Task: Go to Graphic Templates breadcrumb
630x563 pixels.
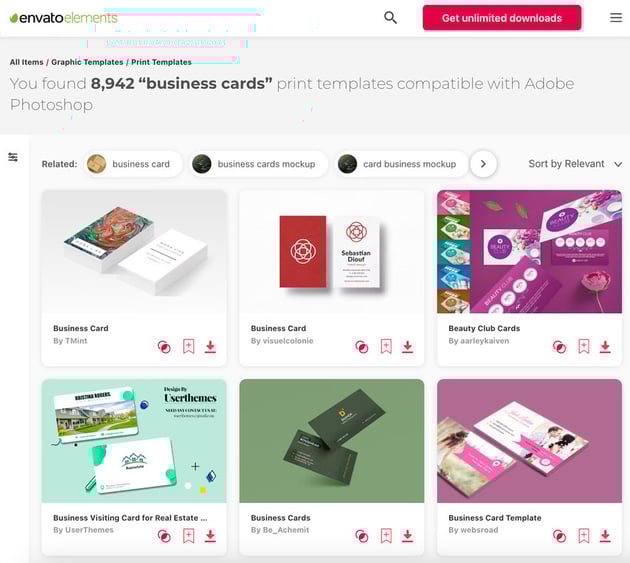Action: (87, 62)
